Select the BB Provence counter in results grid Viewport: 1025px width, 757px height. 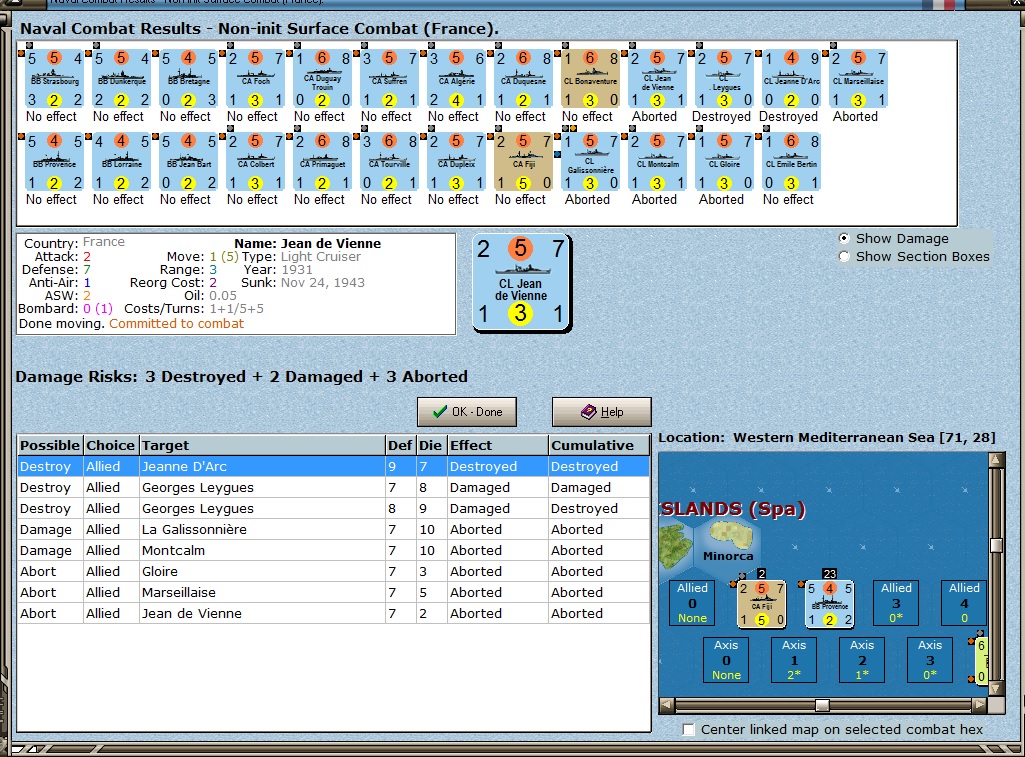coord(54,162)
